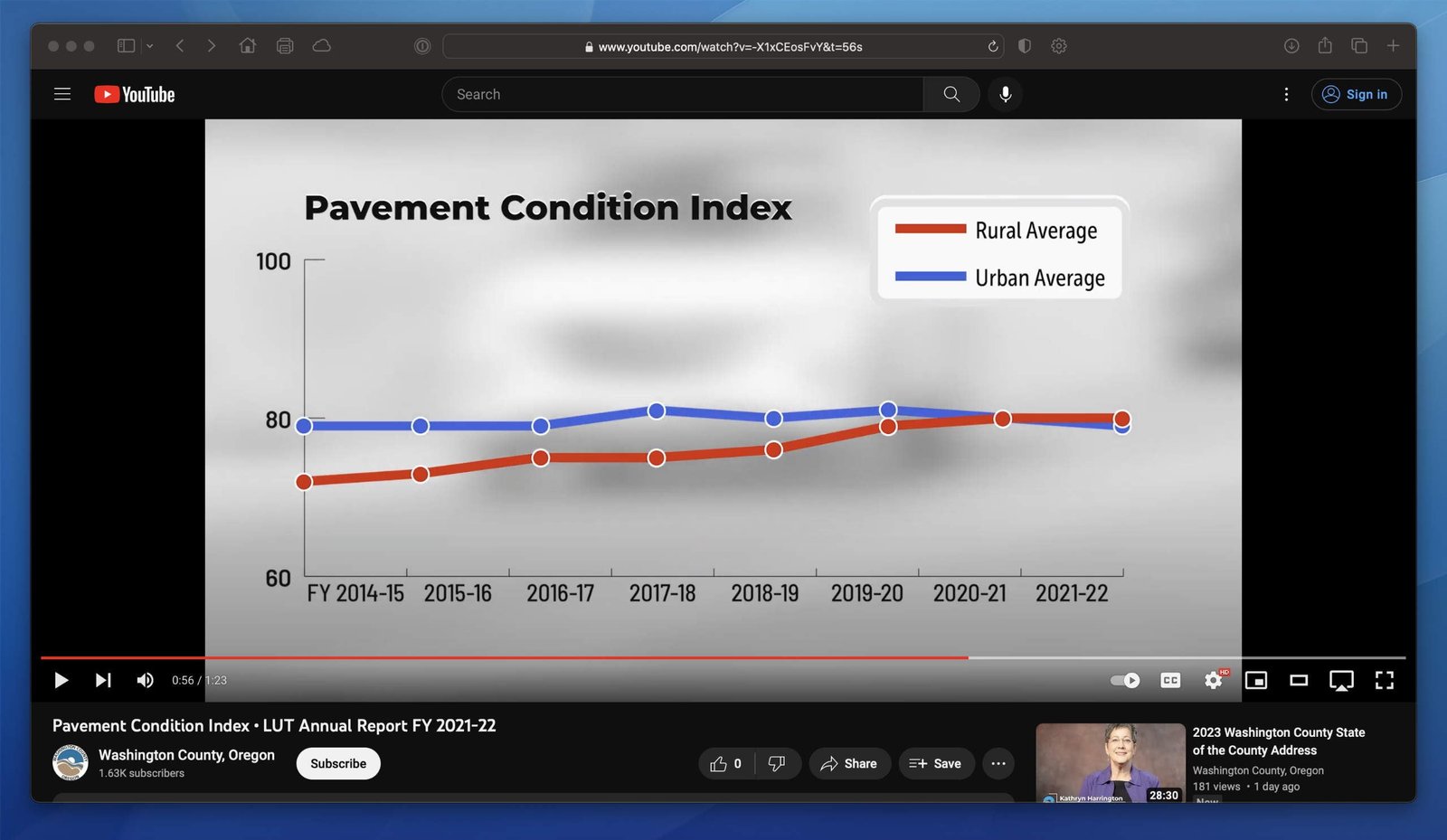Image resolution: width=1447 pixels, height=840 pixels.
Task: Toggle the autoplay switch
Action: click(1125, 680)
